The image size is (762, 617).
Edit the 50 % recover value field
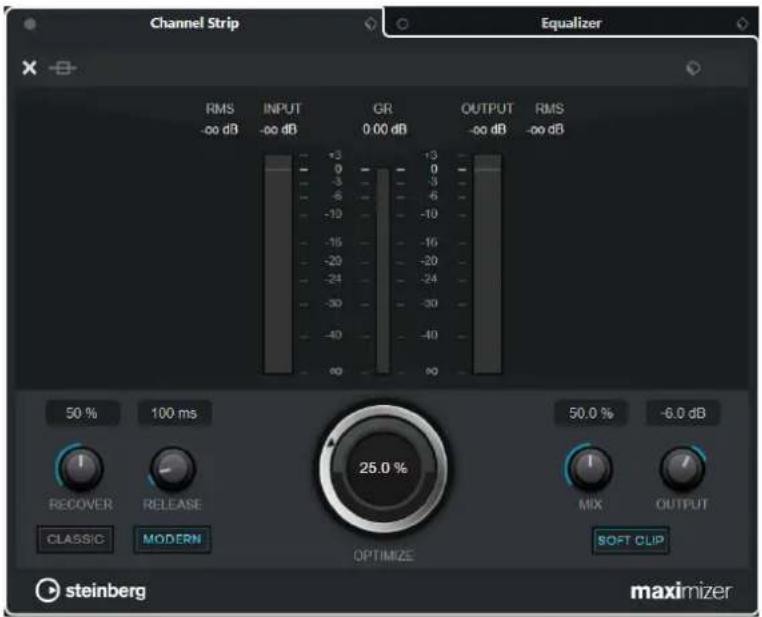click(x=82, y=413)
